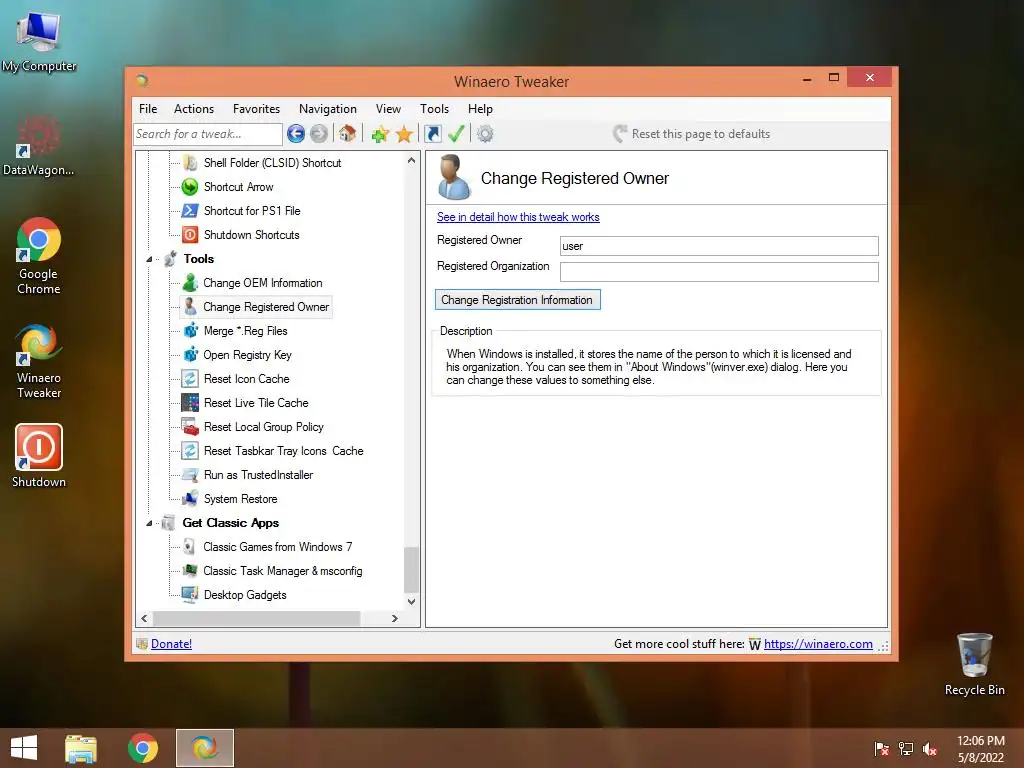Select the My Computer desktop icon
Viewport: 1024px width, 768px height.
(39, 40)
